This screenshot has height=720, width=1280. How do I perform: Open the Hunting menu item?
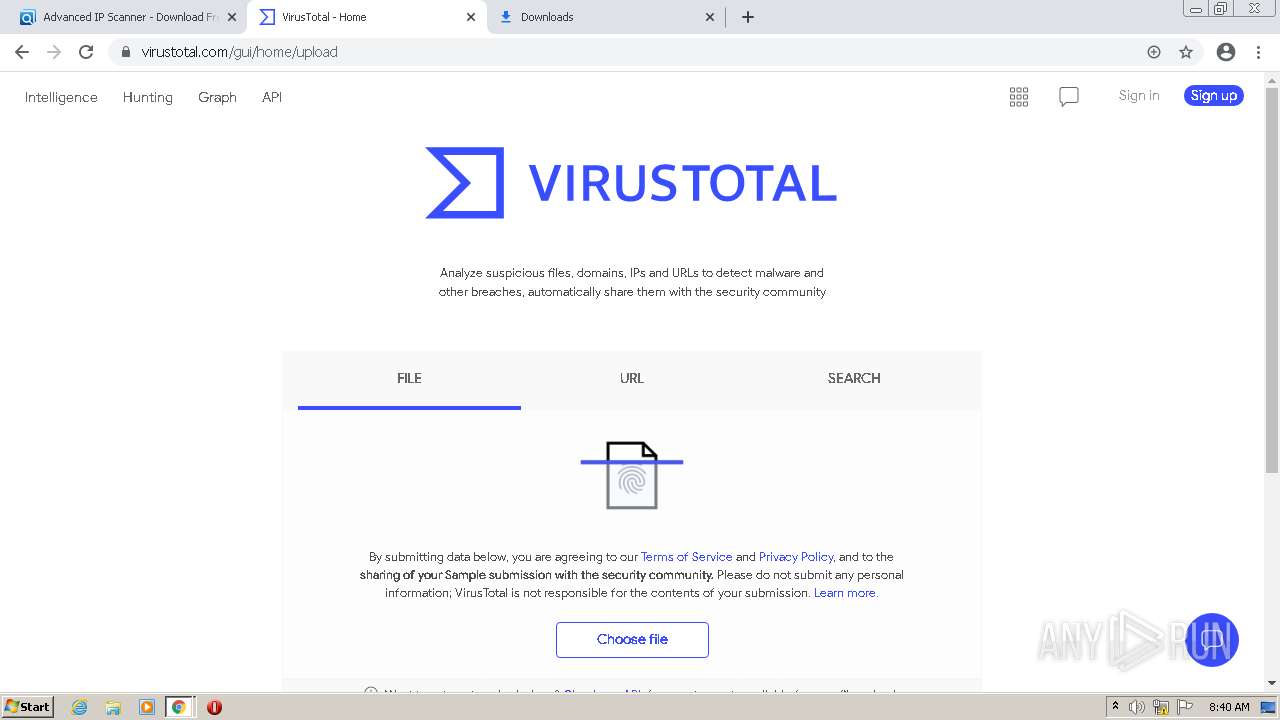point(148,97)
